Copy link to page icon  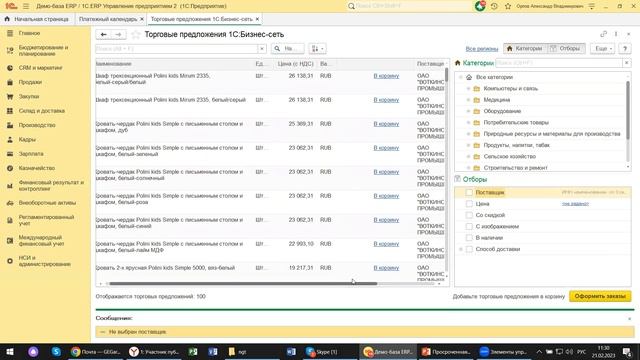pos(603,34)
